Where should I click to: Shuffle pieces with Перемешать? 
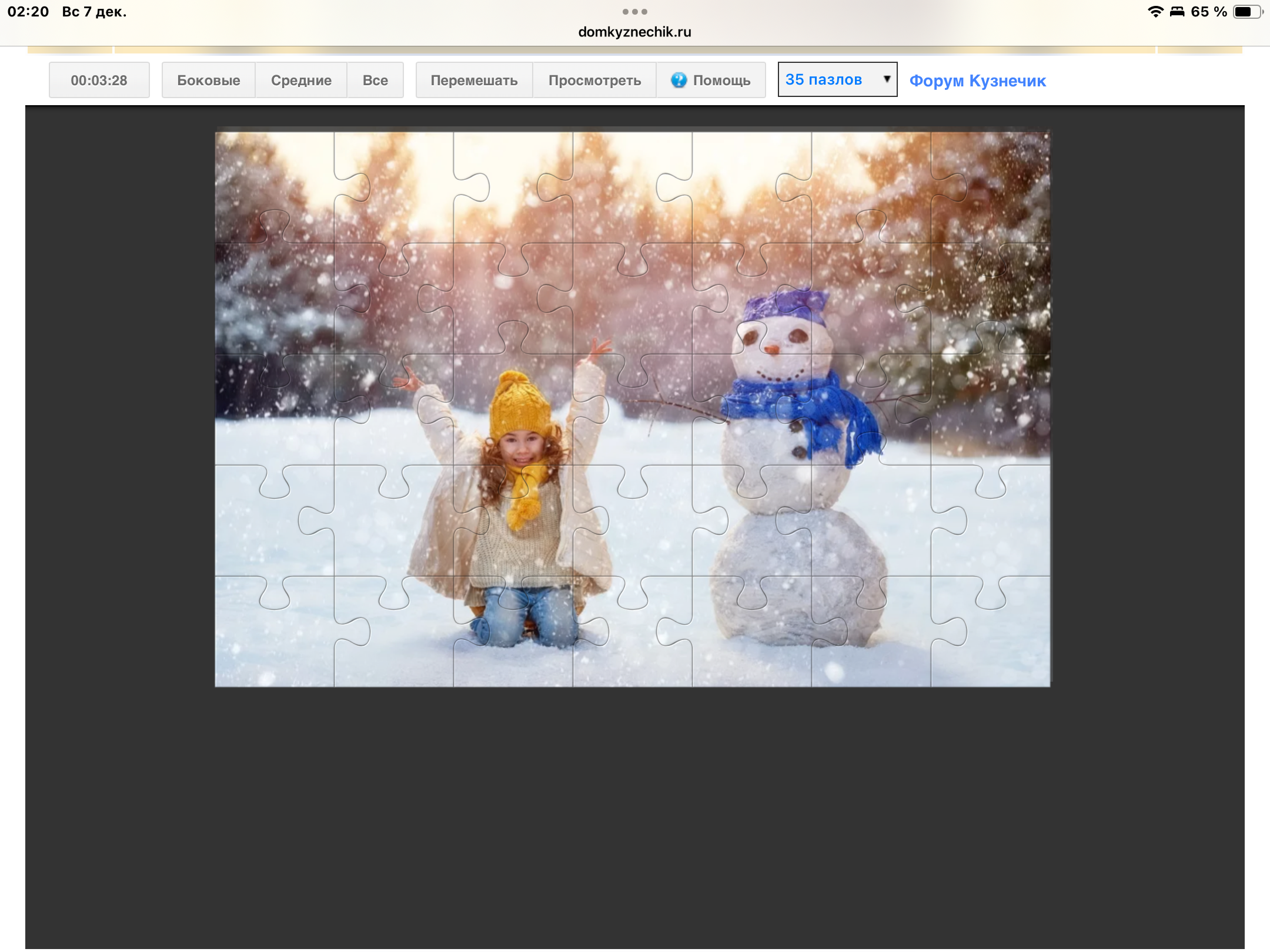(474, 81)
